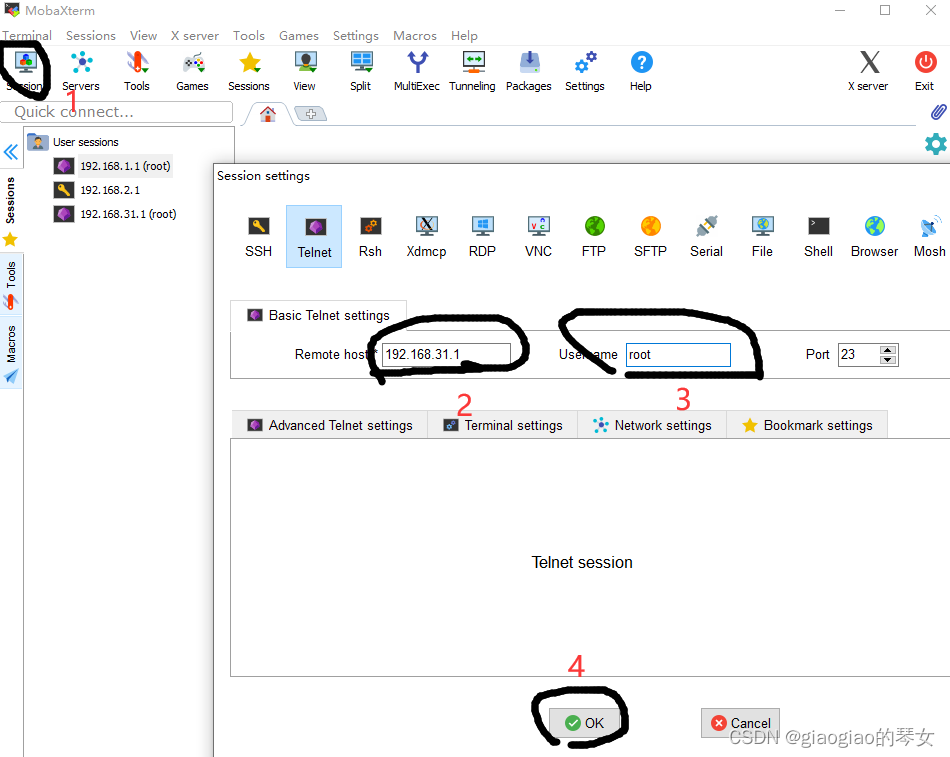Choose the Serial session type
The height and width of the screenshot is (757, 950).
click(x=706, y=236)
